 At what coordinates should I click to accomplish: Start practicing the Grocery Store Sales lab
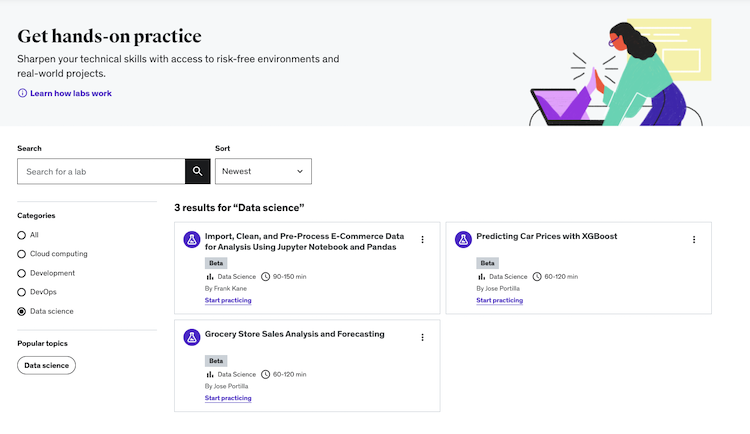pyautogui.click(x=228, y=398)
